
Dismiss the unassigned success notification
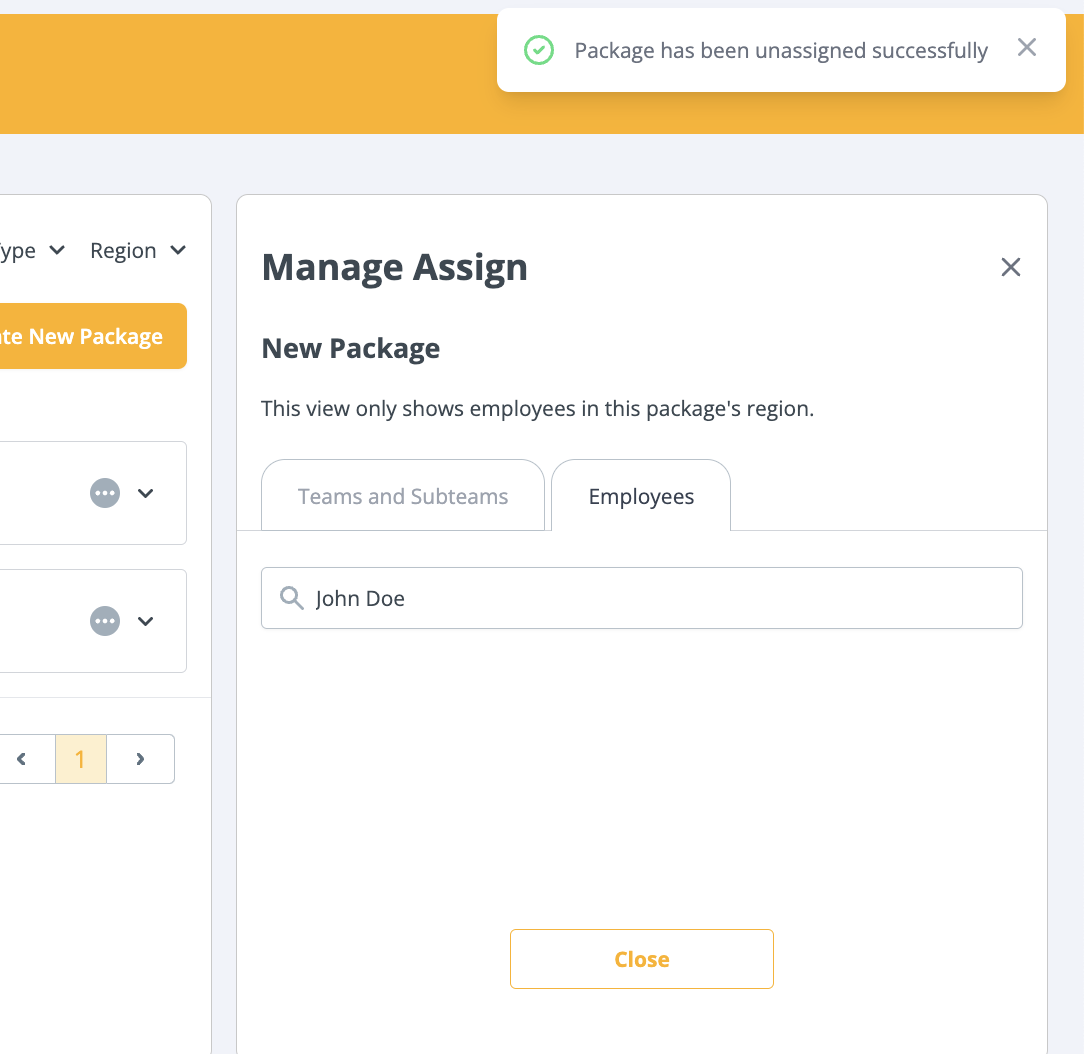click(1026, 48)
